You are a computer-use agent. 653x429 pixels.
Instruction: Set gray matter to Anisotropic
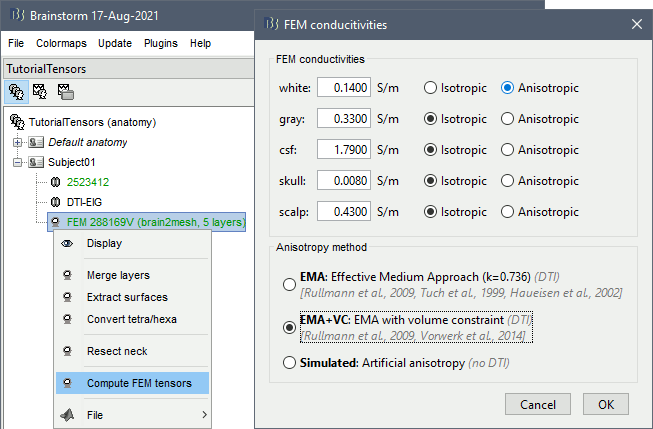pos(507,119)
